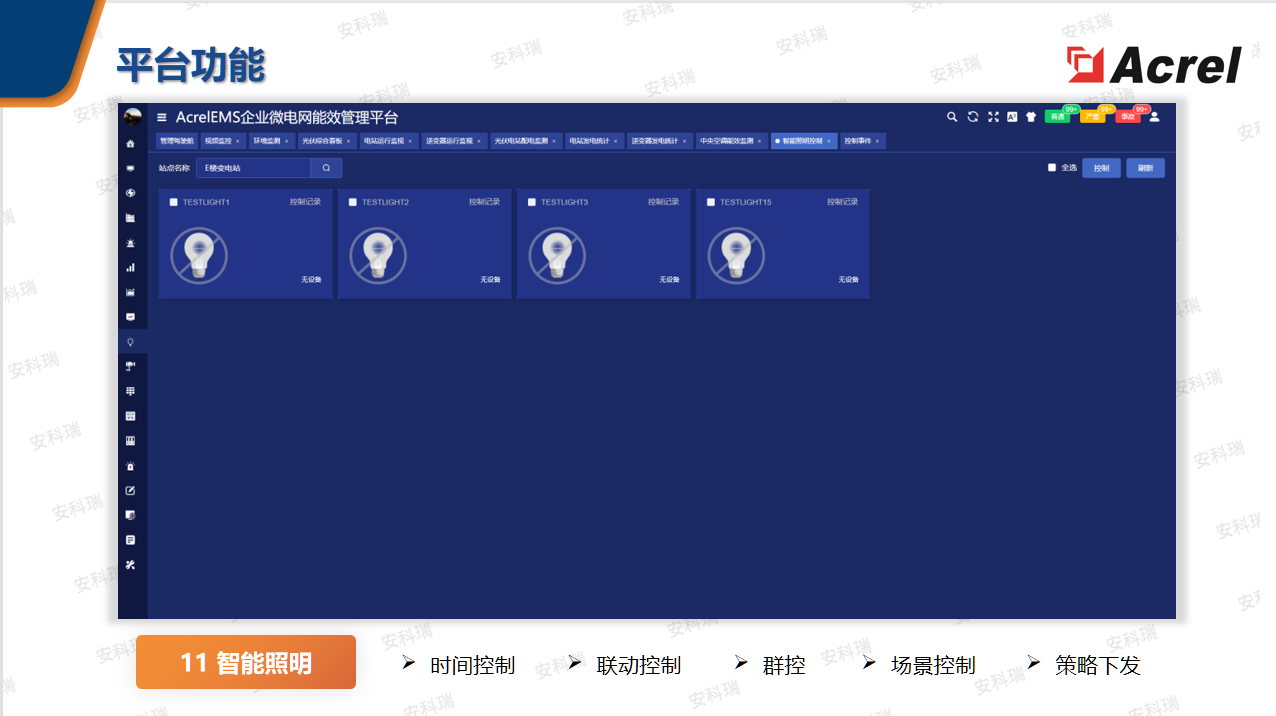
Task: Open 控制记录 for TESTLIGHT1
Action: [x=305, y=202]
